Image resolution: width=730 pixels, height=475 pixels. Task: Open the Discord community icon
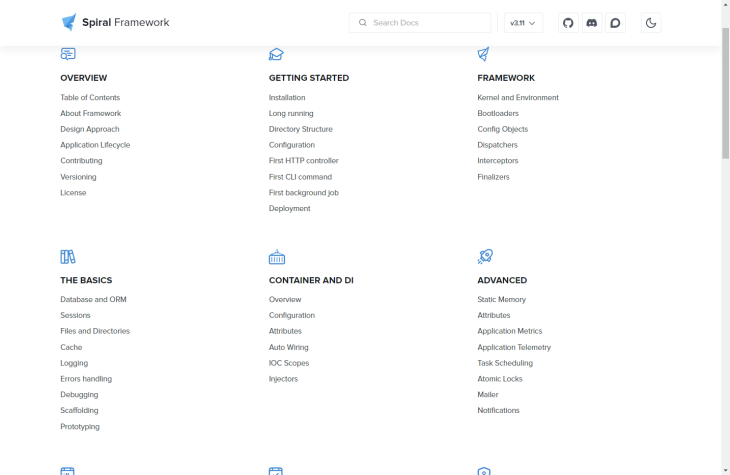tap(592, 23)
